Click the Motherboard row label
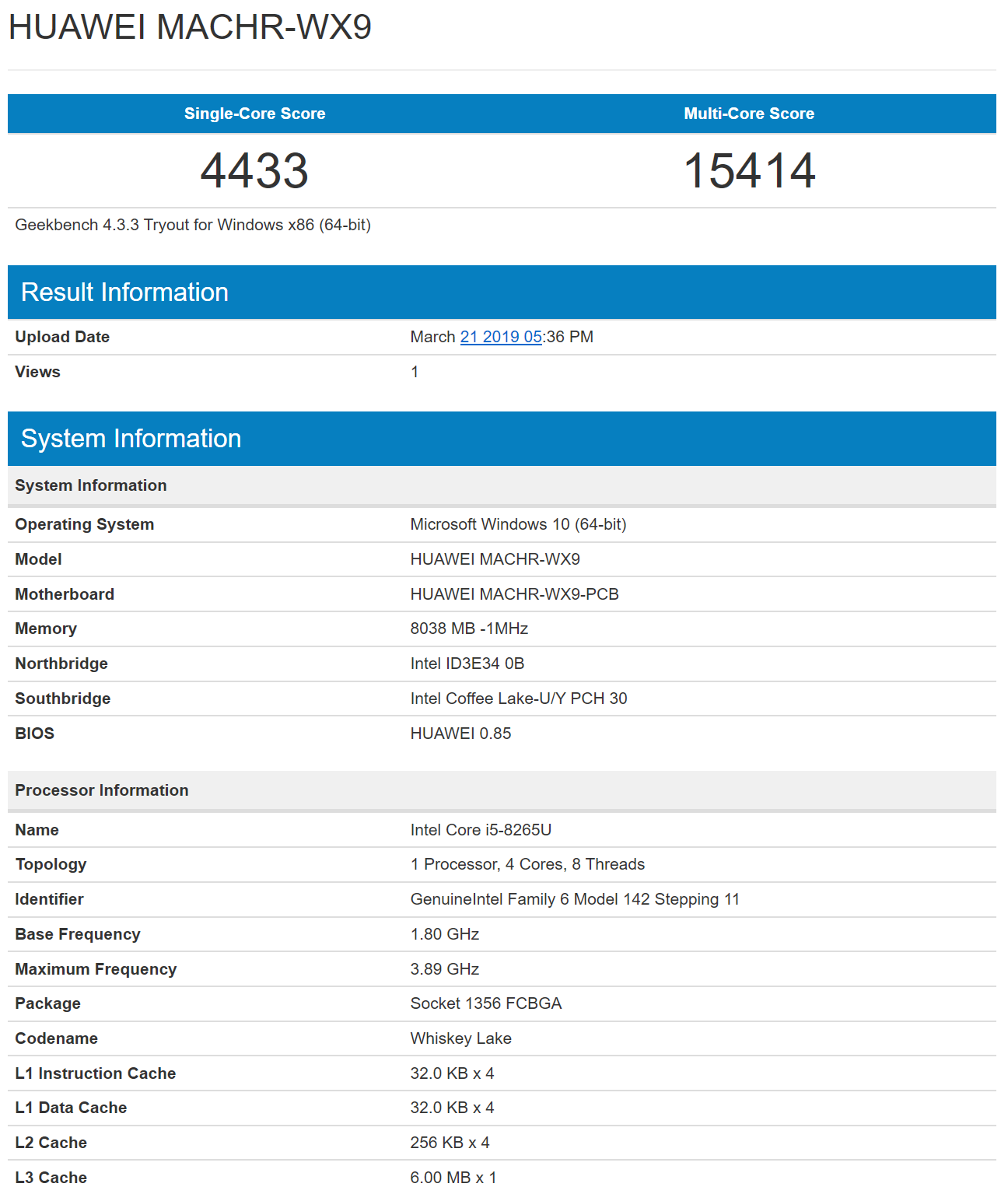This screenshot has height=1194, width=1008. [x=65, y=594]
